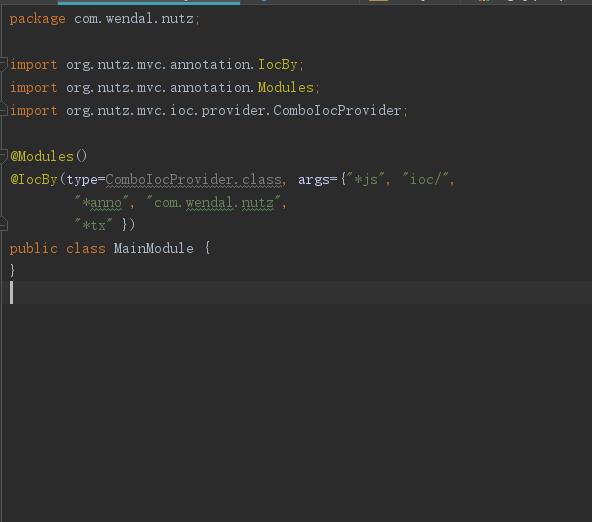Viewport: 592px width, 522px height.
Task: Click the underlined ComboIocProvider.class reference
Action: click(x=194, y=180)
